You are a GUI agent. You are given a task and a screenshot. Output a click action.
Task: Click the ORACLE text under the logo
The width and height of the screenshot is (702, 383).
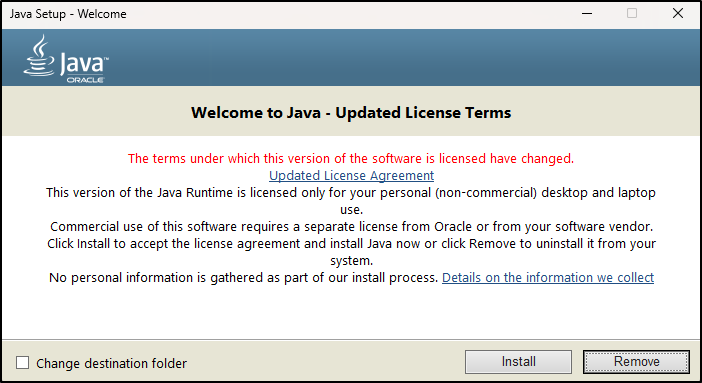coord(85,80)
